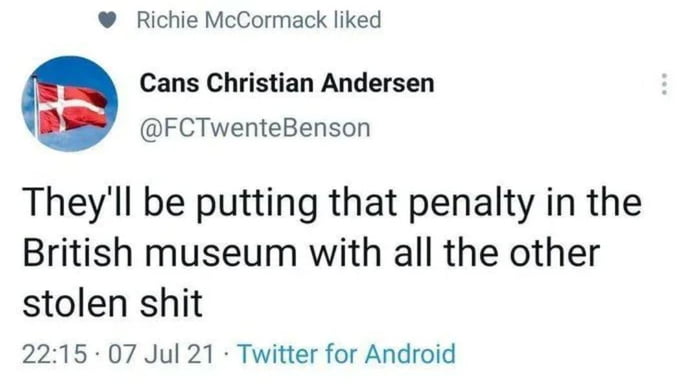Click the word 'British' in the tweet

[x=77, y=253]
